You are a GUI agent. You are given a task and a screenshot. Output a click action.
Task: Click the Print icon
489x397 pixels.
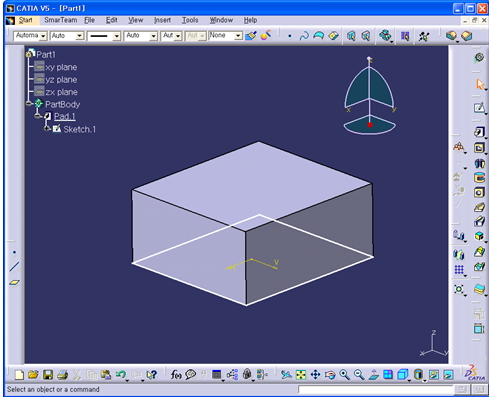pos(62,375)
